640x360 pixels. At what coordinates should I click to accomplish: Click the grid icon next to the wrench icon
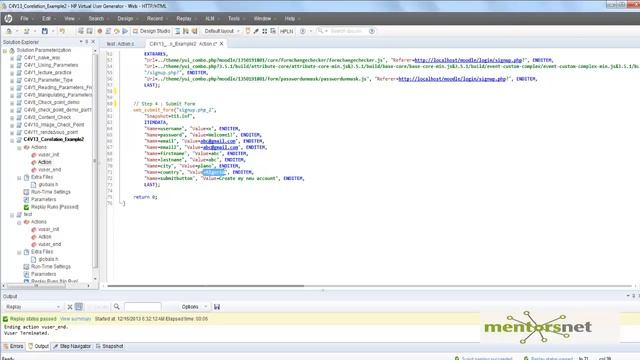[264, 31]
